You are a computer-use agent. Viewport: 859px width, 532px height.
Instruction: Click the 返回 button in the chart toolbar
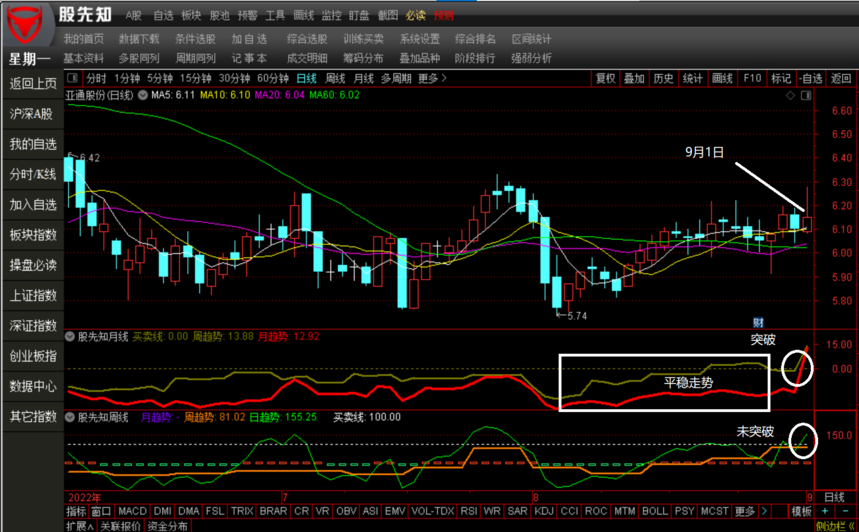point(841,78)
